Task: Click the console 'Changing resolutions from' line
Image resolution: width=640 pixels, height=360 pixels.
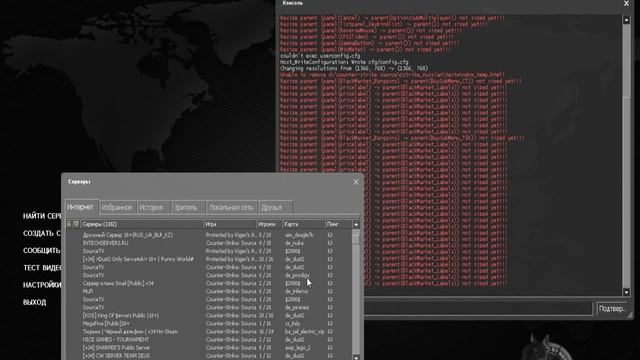Action: (x=354, y=69)
